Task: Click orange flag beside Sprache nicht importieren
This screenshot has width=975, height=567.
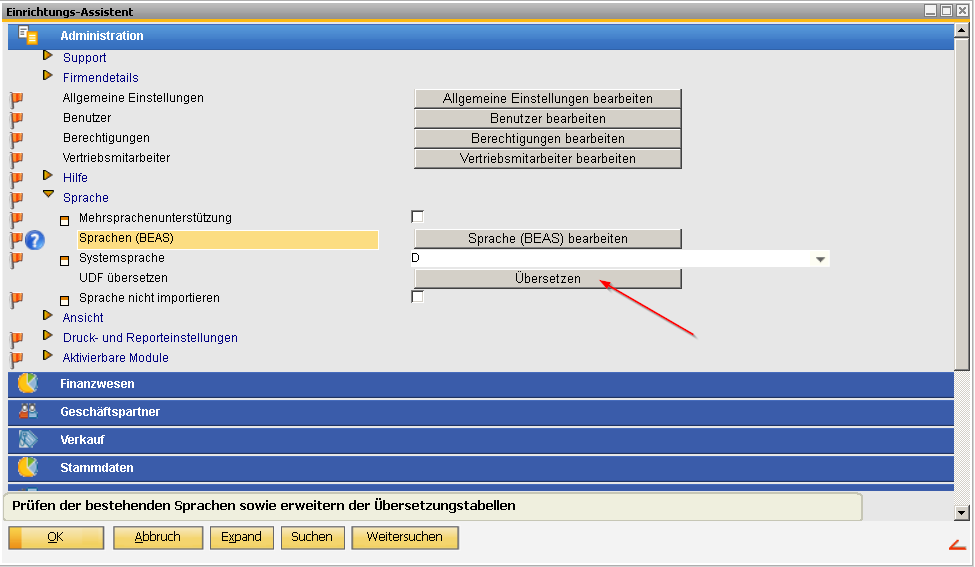Action: click(17, 300)
